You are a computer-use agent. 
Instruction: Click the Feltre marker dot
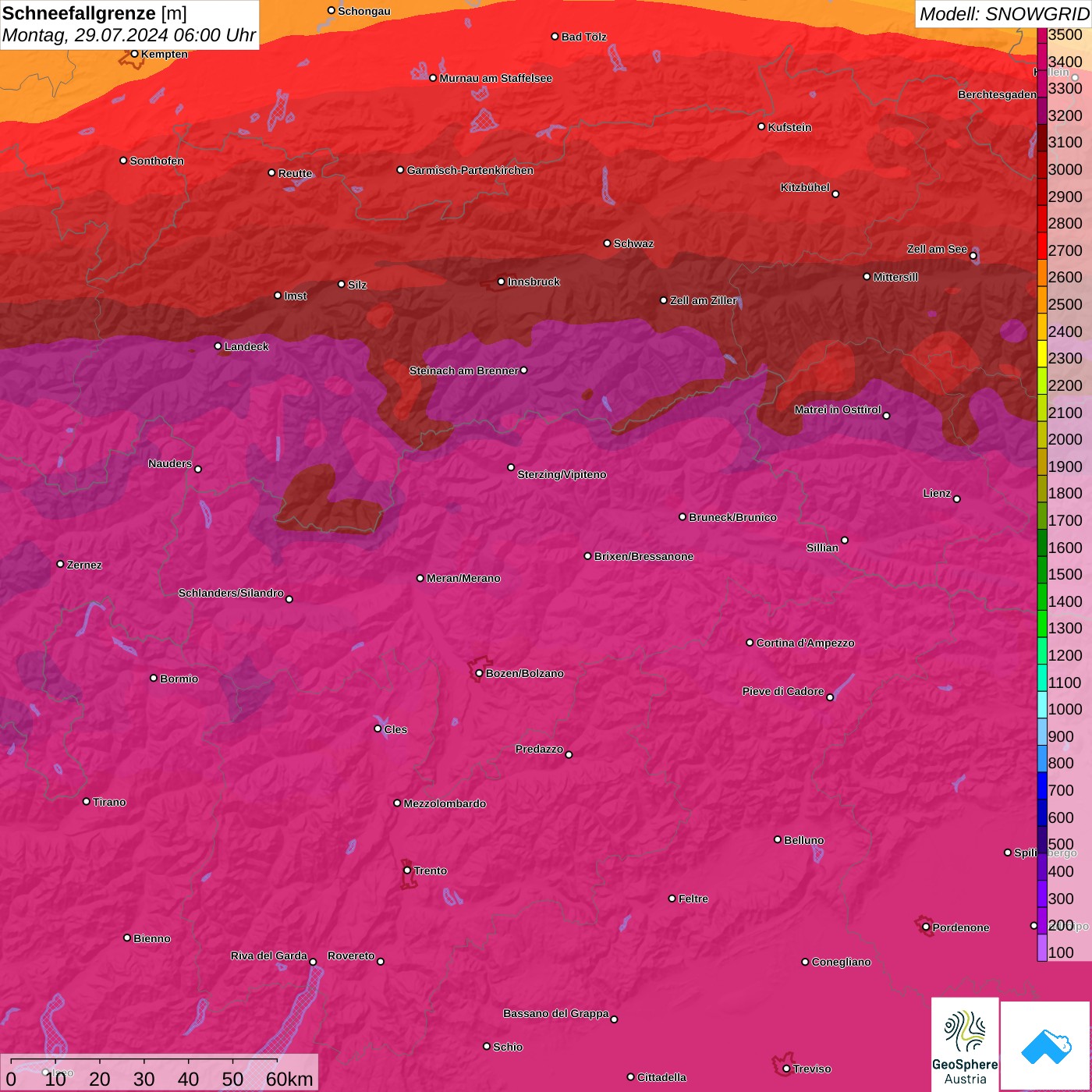pyautogui.click(x=672, y=899)
